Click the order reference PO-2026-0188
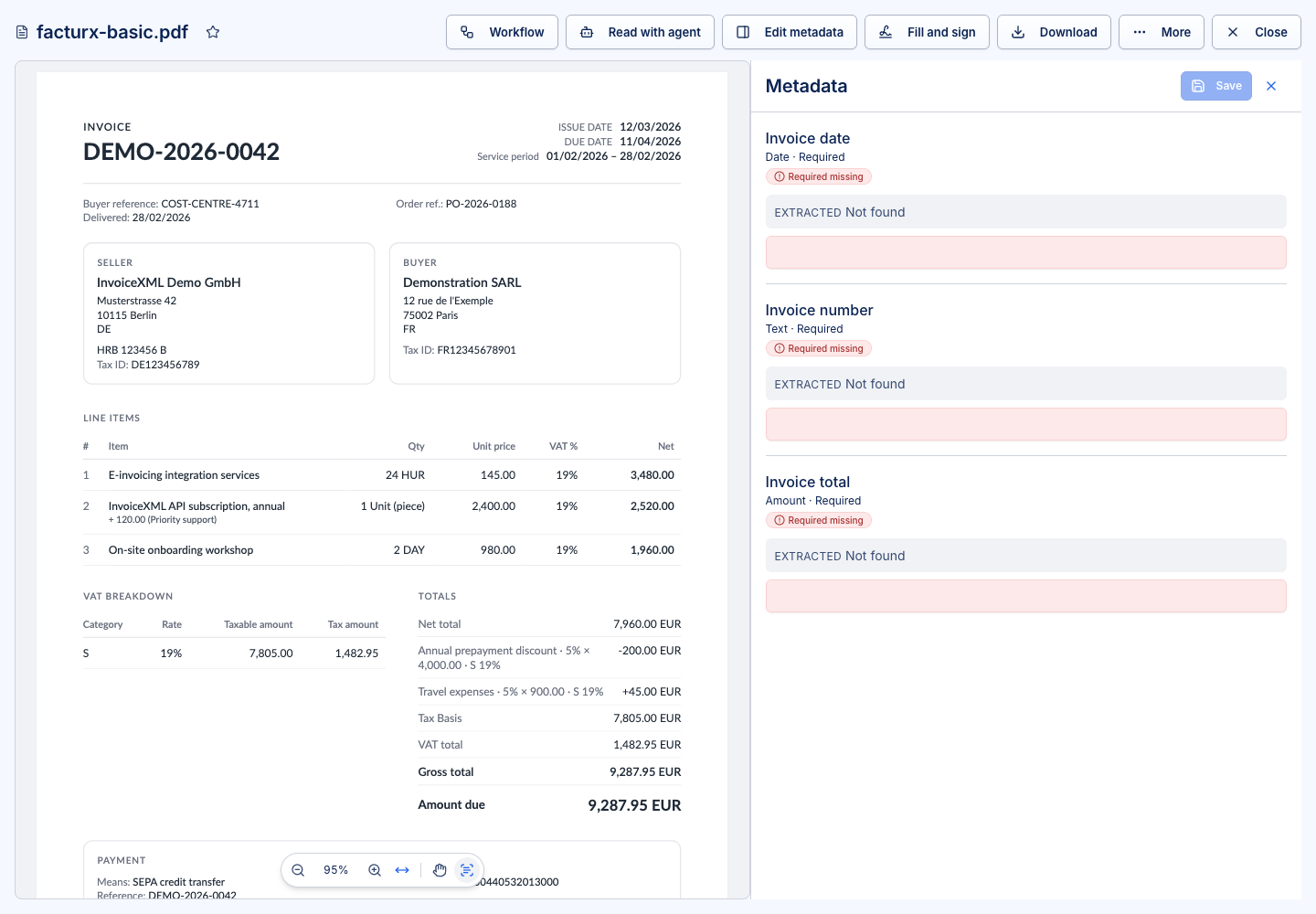This screenshot has width=1316, height=914. pos(481,204)
